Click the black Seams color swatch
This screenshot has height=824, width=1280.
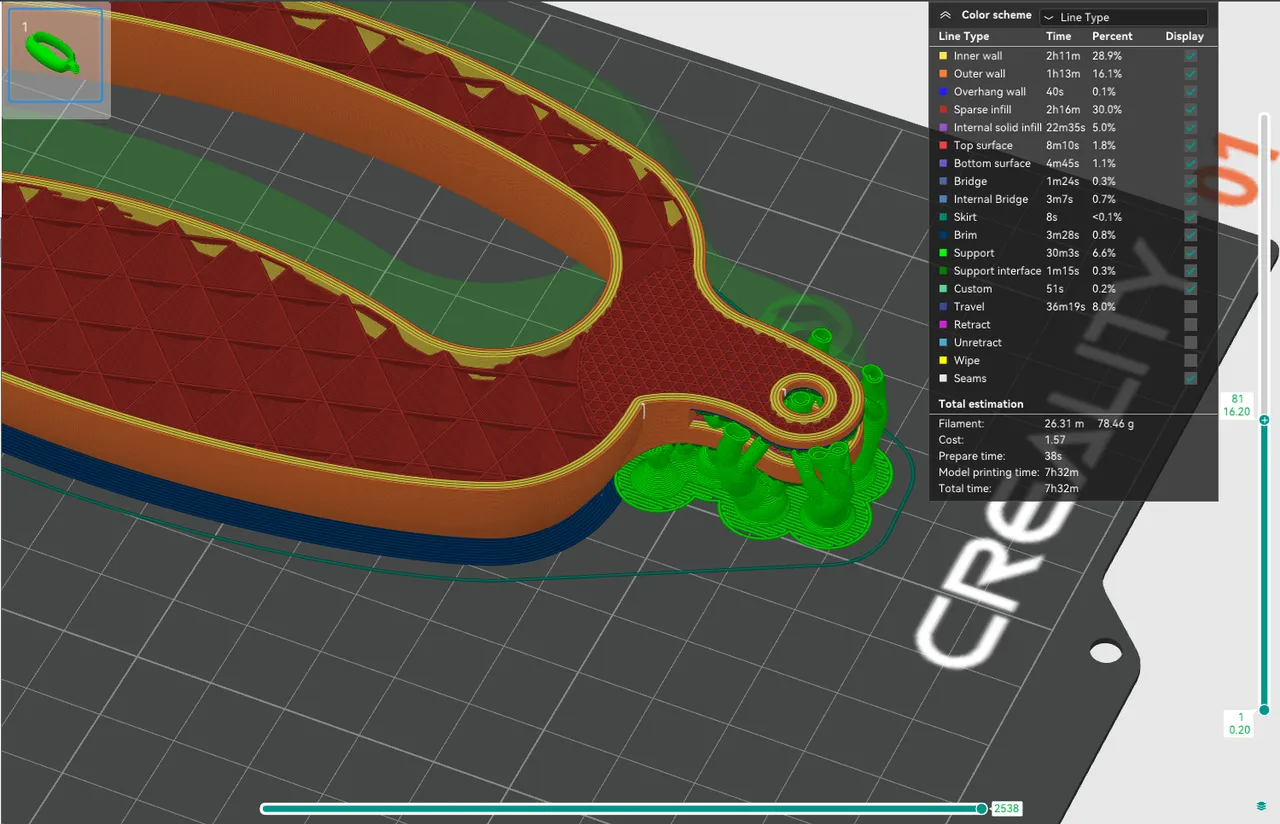point(943,378)
